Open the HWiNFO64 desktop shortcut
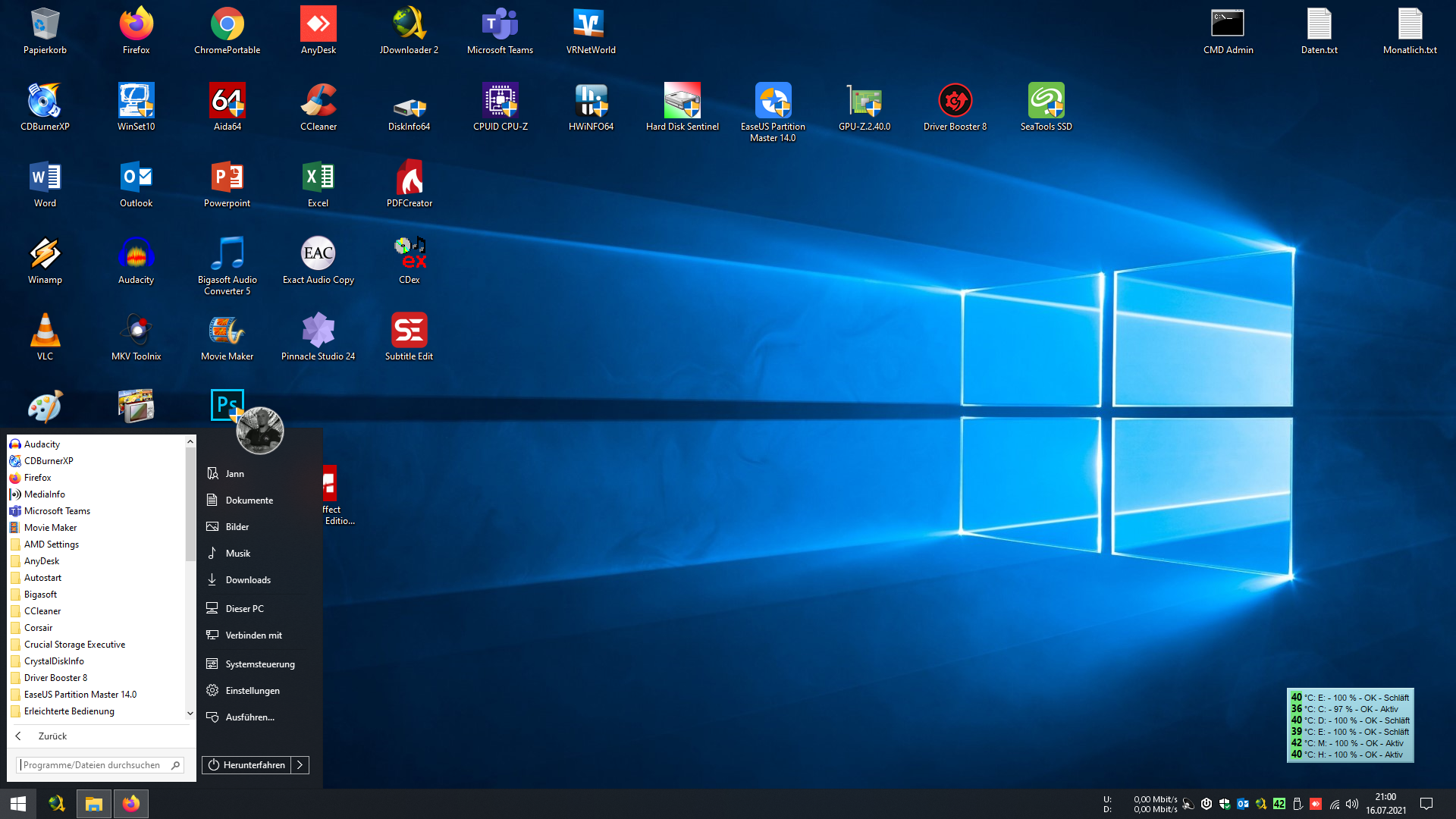The image size is (1456, 819). [x=591, y=101]
